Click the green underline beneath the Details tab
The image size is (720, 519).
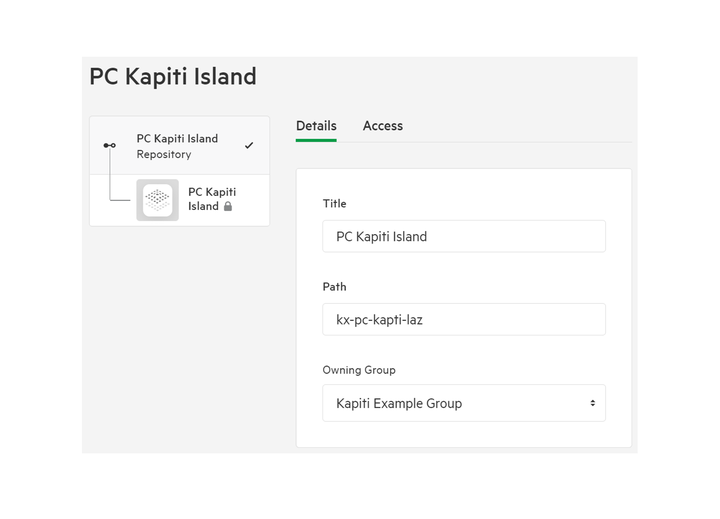(316, 140)
